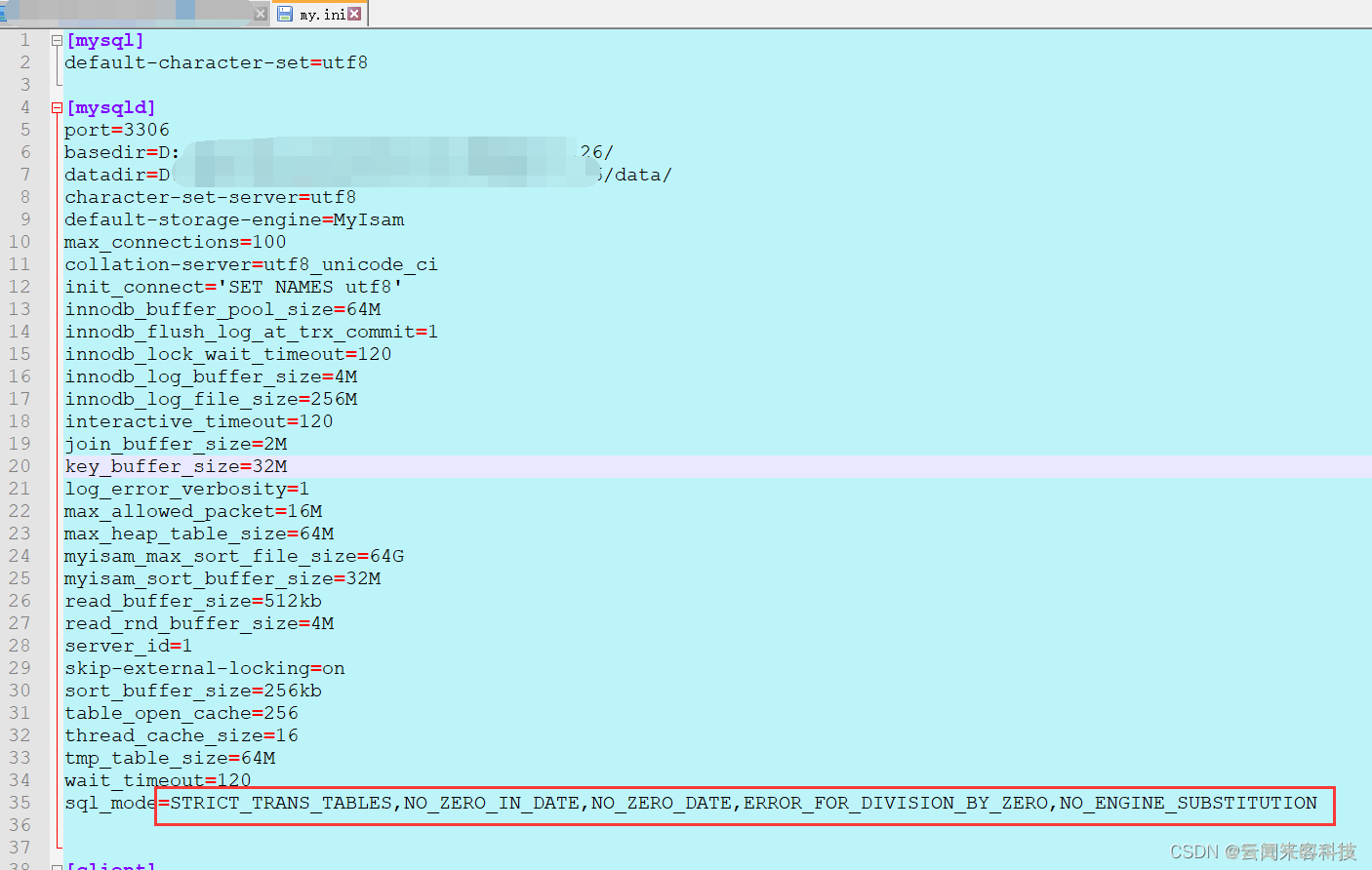The height and width of the screenshot is (870, 1372).
Task: Place cursor in default-storage-engine=MyIsam line
Action: point(234,219)
